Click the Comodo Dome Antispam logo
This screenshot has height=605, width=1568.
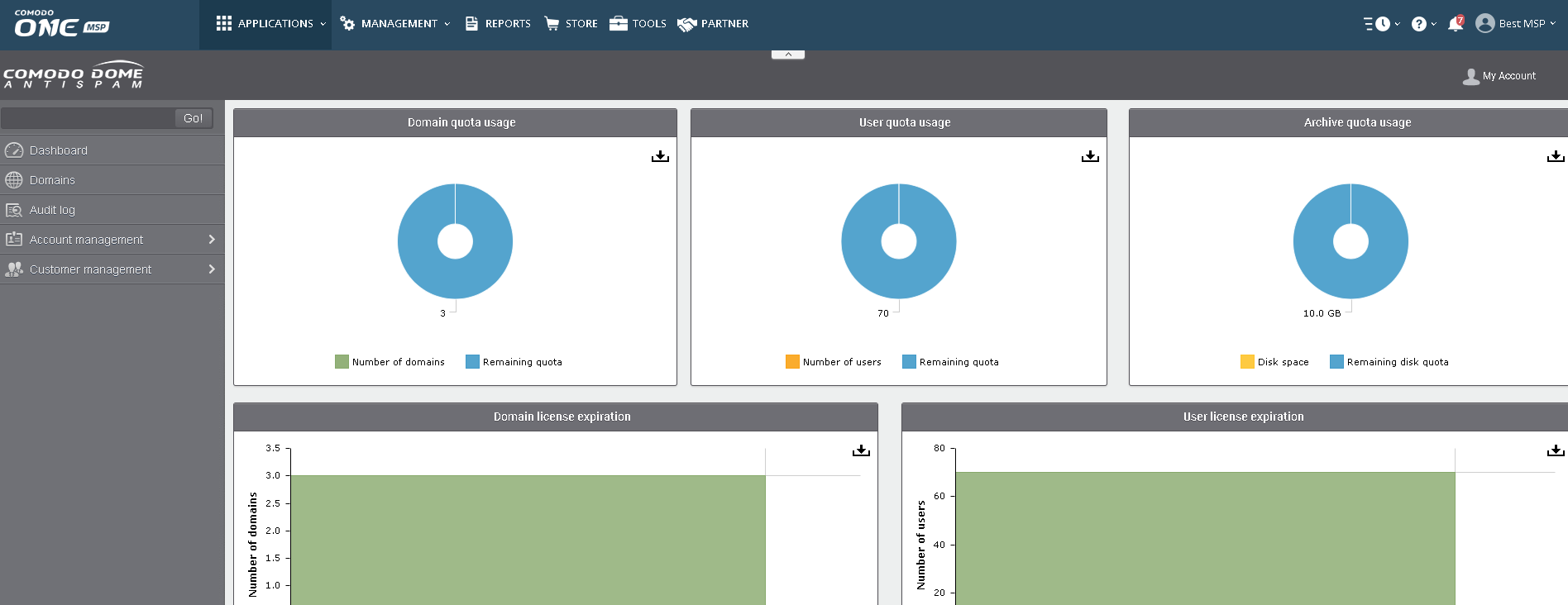(74, 74)
